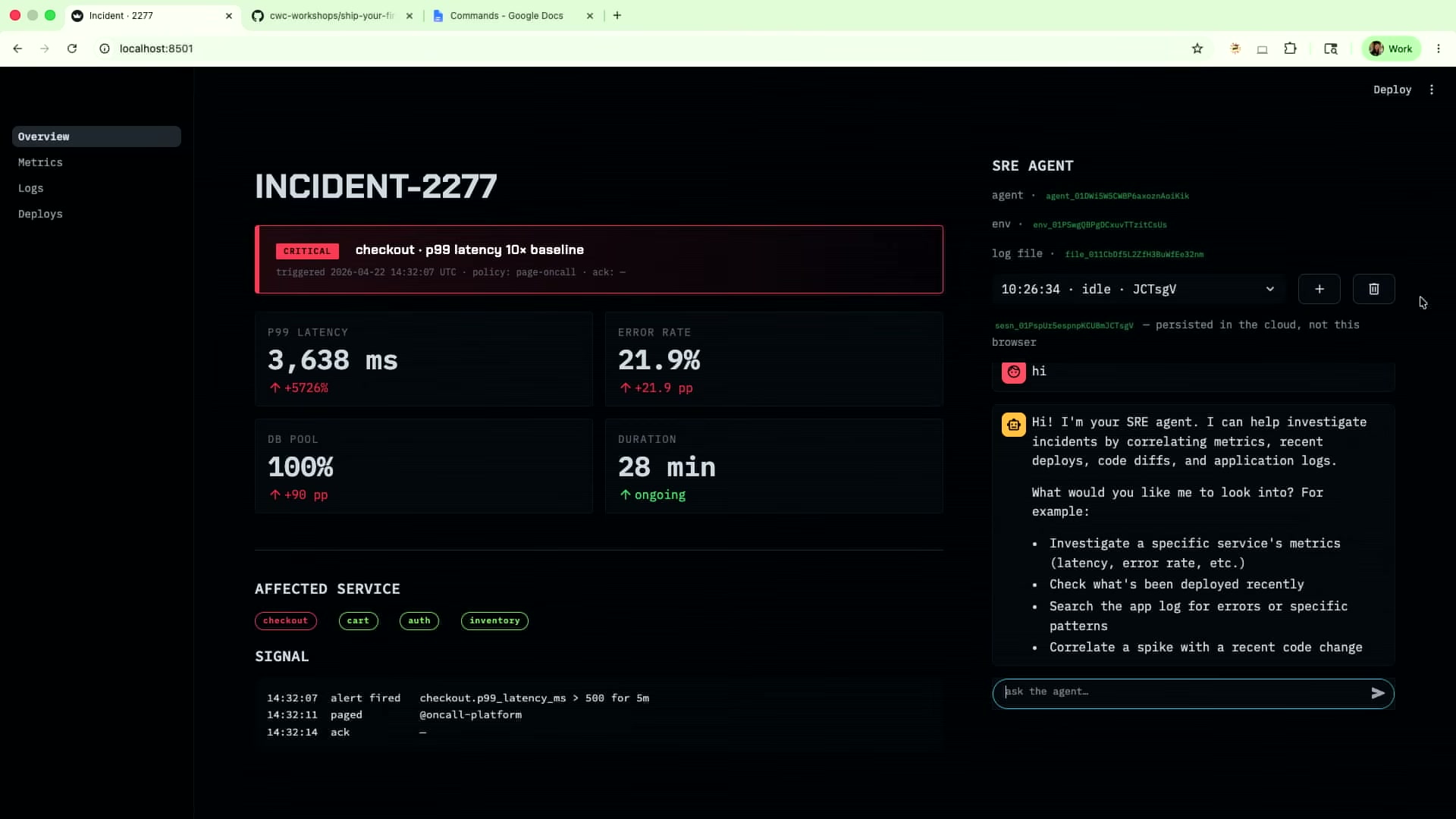Click the inventory service tag

[x=494, y=621]
